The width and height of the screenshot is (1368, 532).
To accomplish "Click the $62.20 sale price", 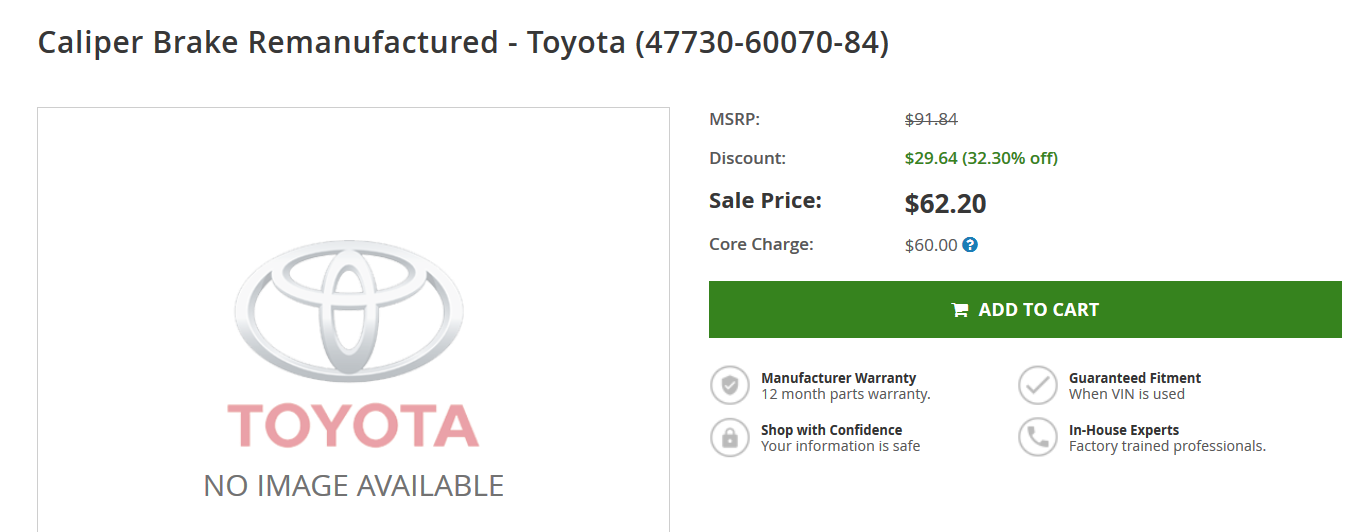I will (945, 204).
